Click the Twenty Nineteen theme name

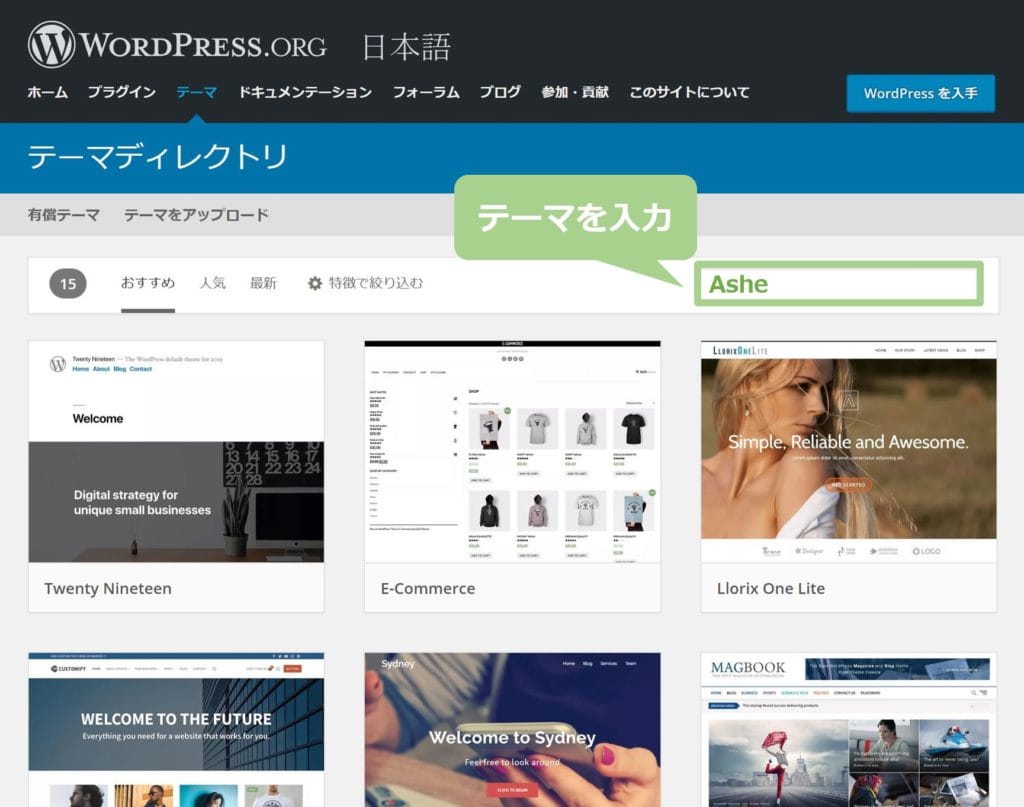click(108, 588)
